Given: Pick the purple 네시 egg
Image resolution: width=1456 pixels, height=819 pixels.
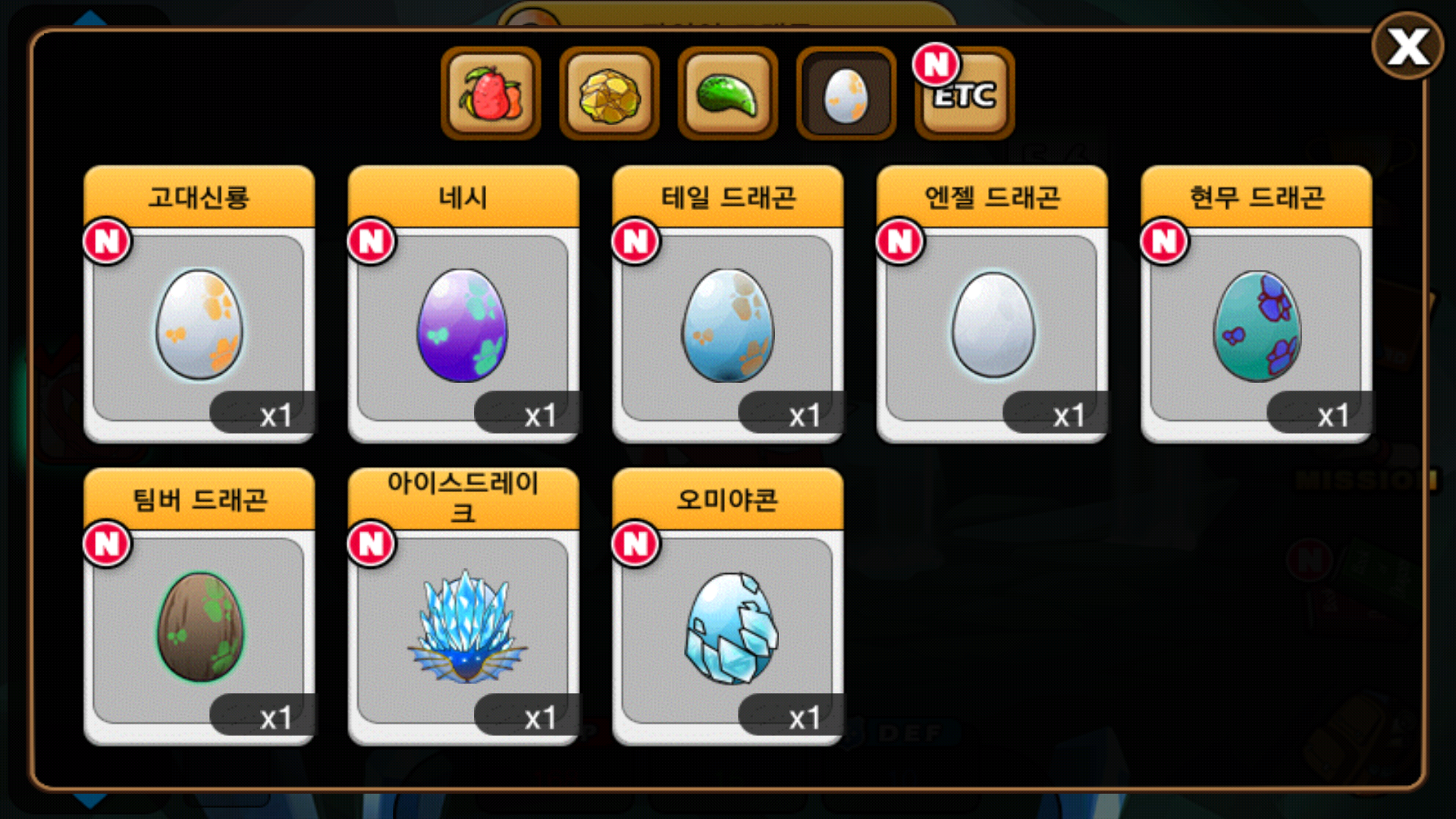Looking at the screenshot, I should click(463, 324).
